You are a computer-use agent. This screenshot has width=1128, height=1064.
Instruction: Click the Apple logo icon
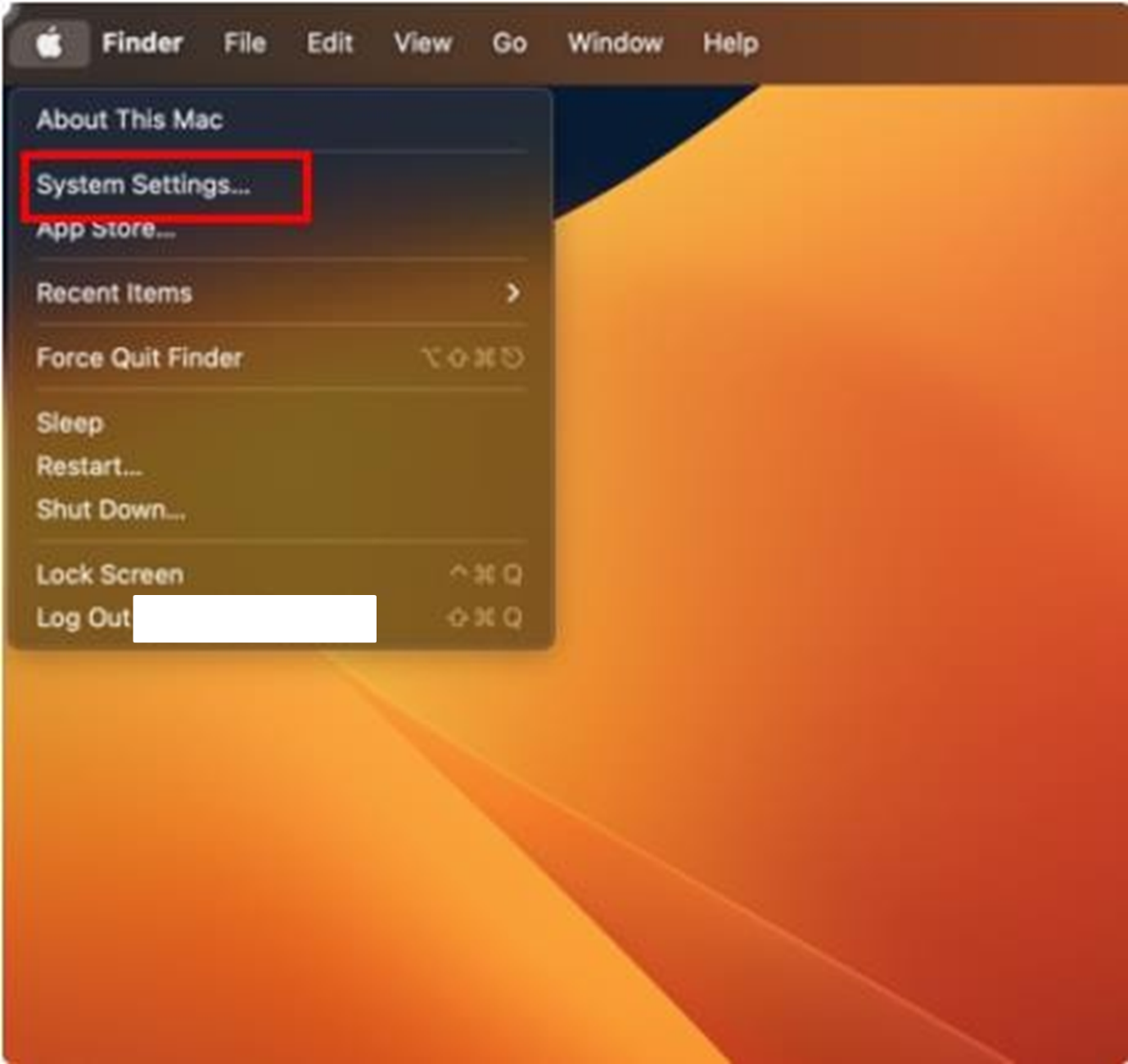49,43
